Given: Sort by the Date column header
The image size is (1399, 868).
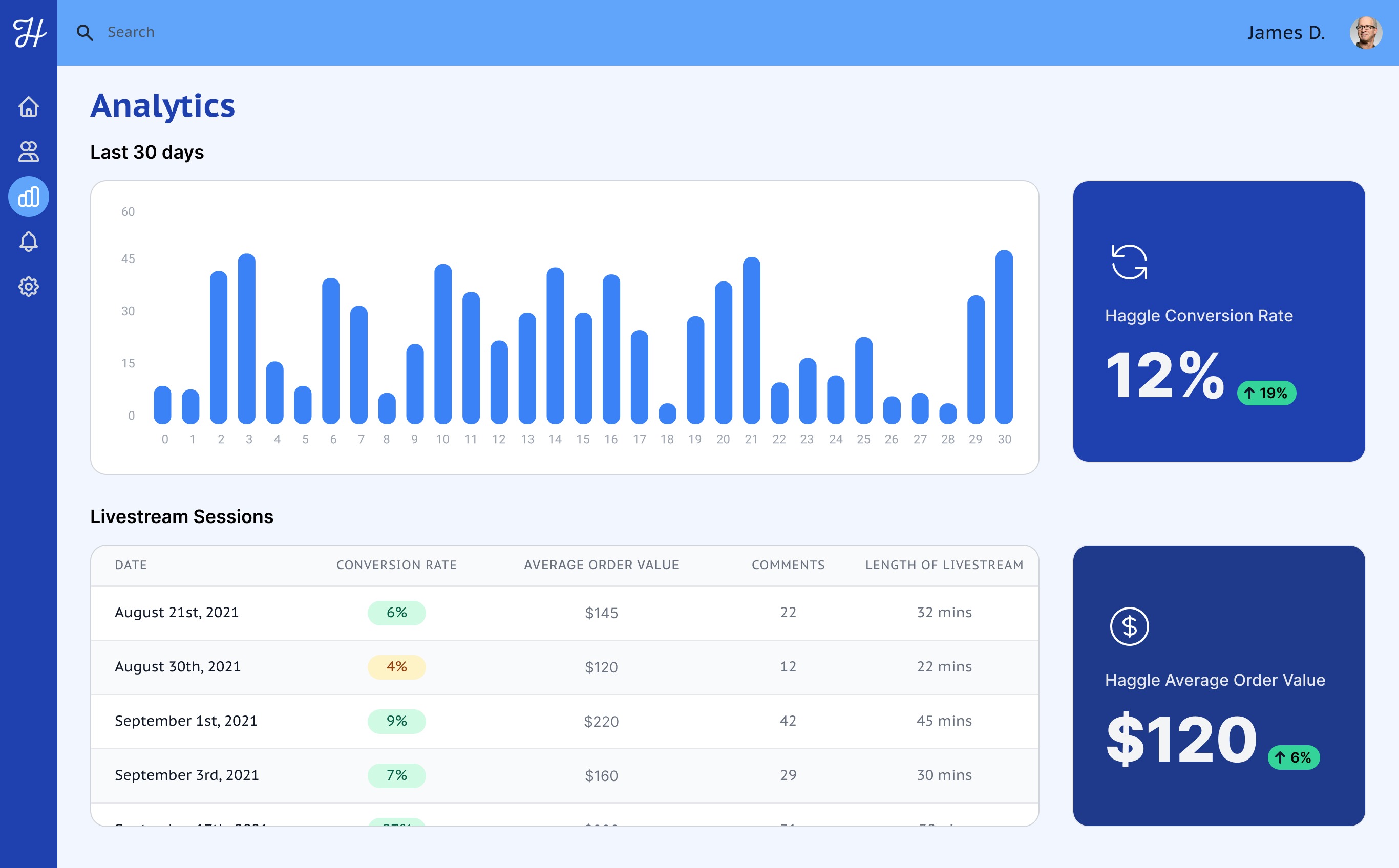Looking at the screenshot, I should point(131,565).
